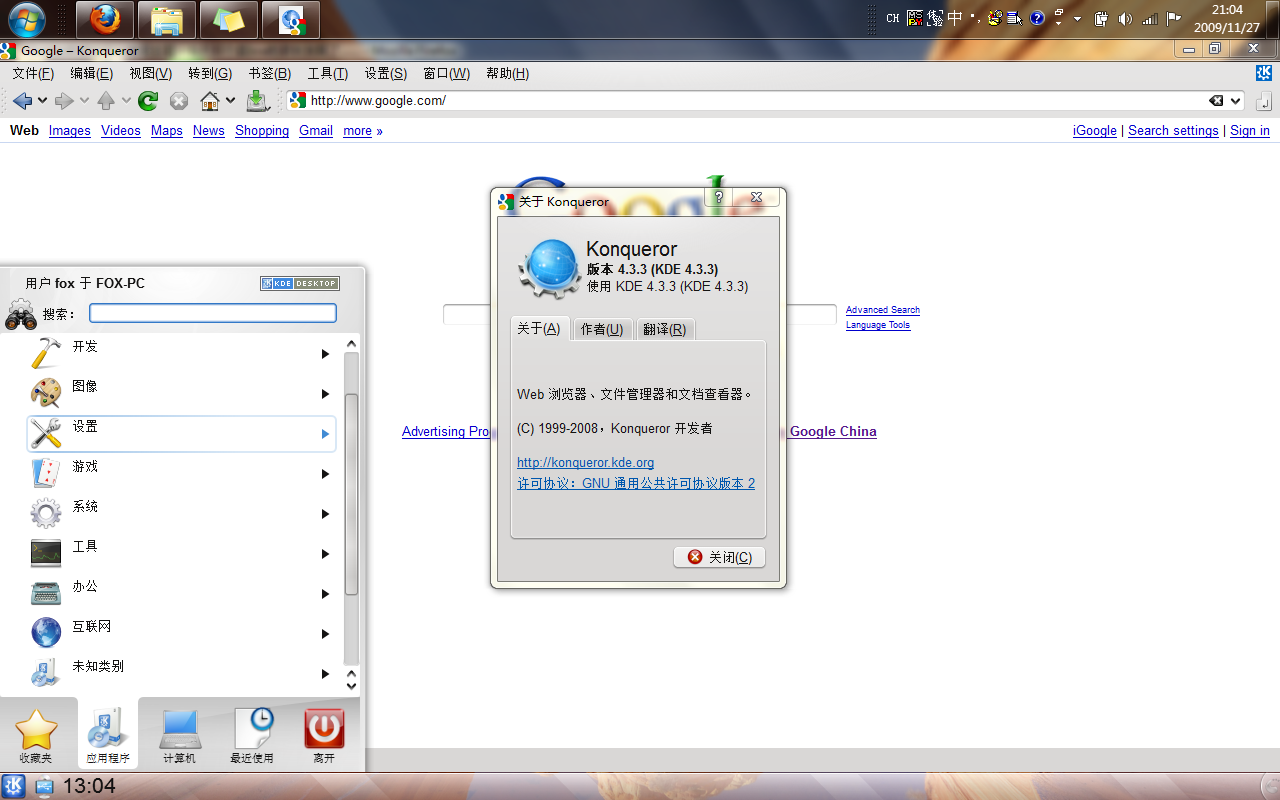Open Firefox from the Windows taskbar
Screen dimensions: 1280x800
pos(105,19)
